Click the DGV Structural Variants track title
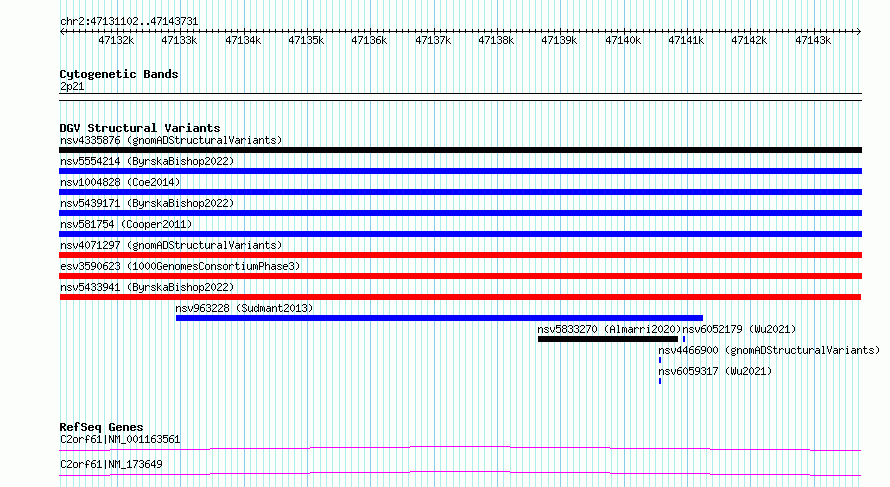The width and height of the screenshot is (890, 487). click(x=140, y=128)
